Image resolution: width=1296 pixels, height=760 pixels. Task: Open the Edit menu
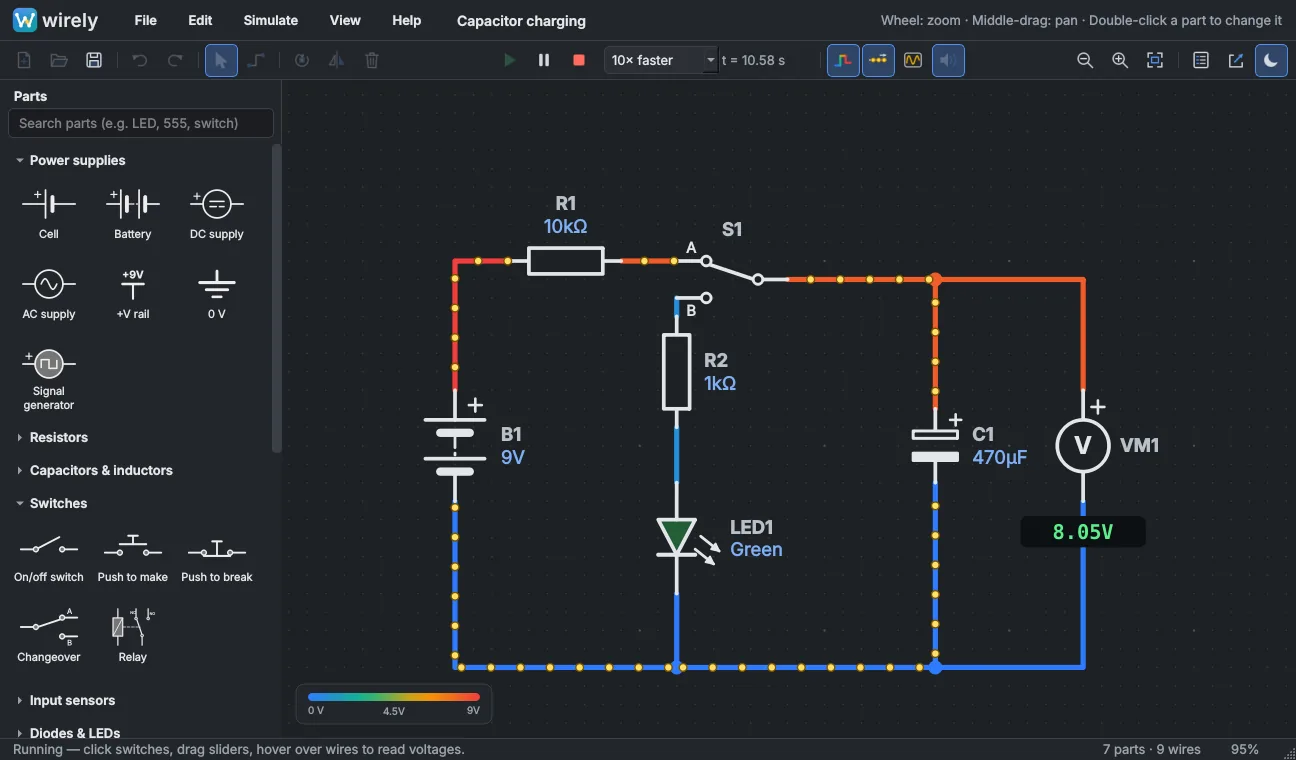200,20
